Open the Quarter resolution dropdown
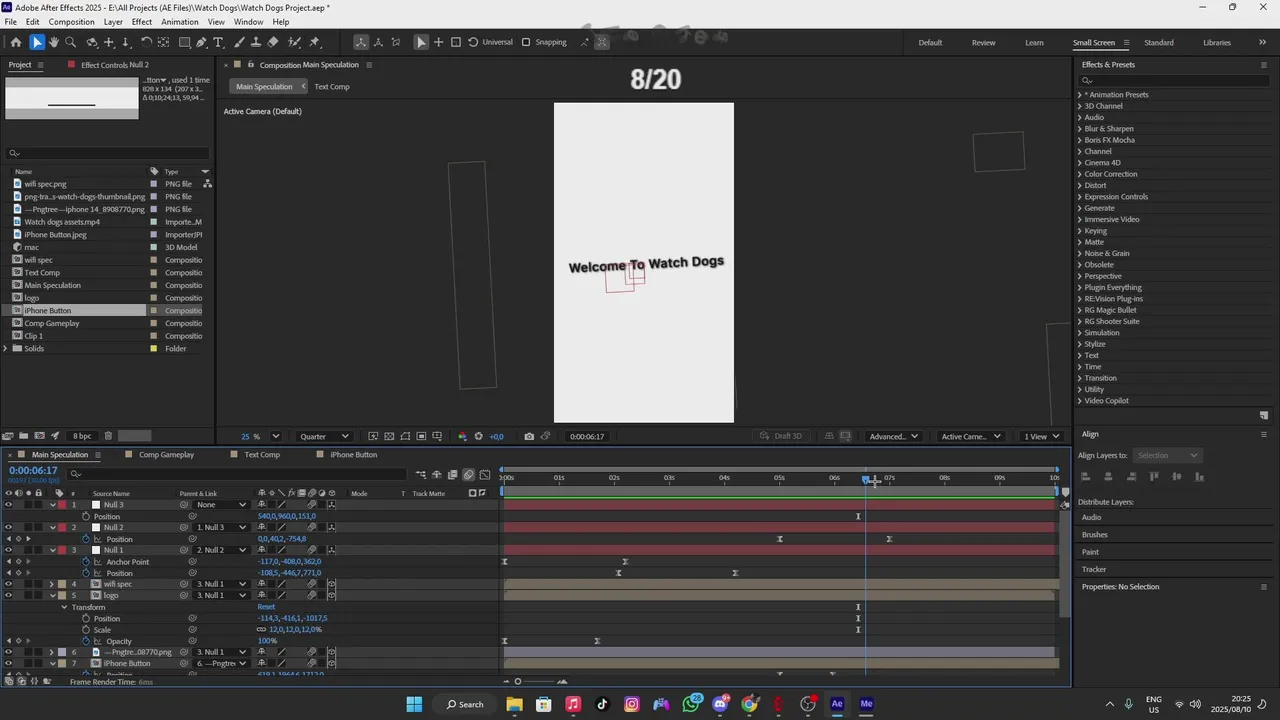Image resolution: width=1280 pixels, height=720 pixels. pos(325,436)
